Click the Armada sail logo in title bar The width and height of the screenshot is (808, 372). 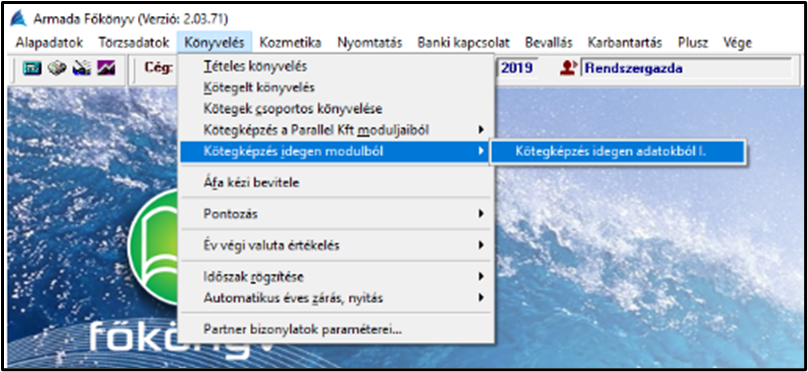pyautogui.click(x=19, y=19)
